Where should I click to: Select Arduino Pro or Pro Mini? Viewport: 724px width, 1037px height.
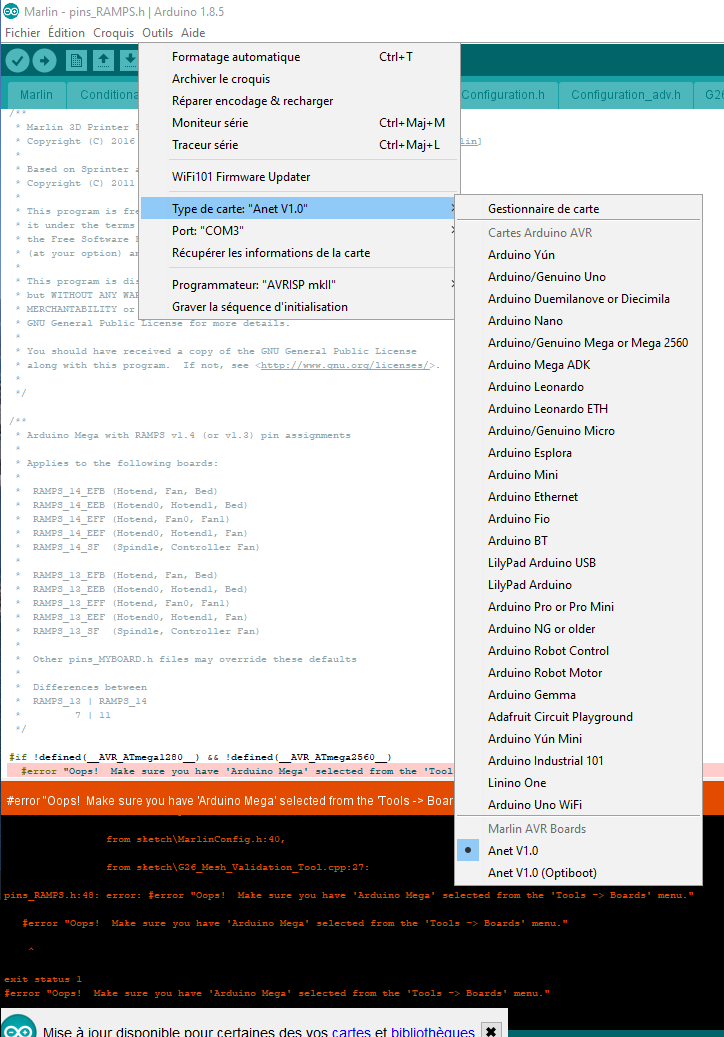[x=579, y=606]
